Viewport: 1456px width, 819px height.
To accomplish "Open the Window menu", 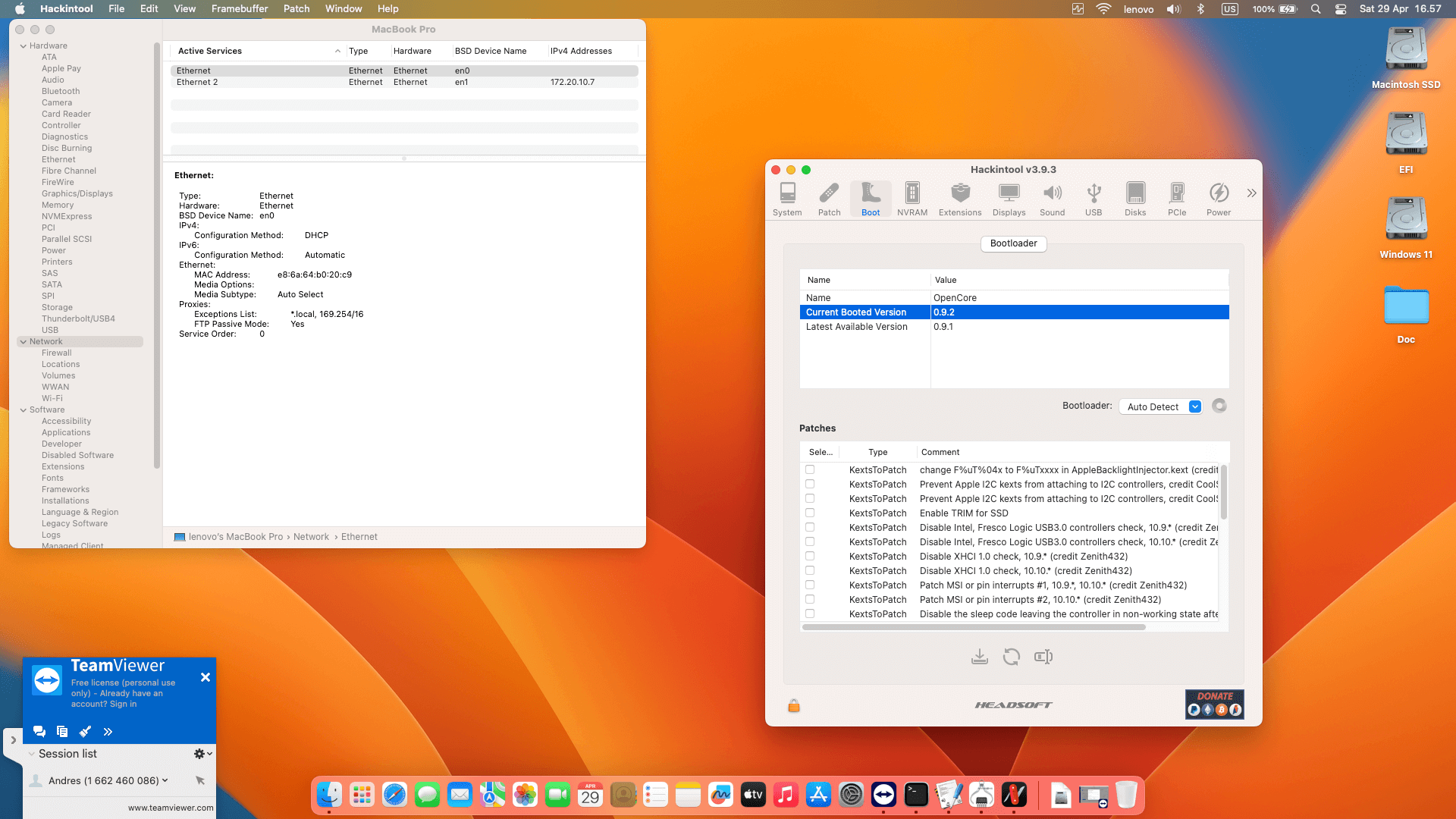I will [x=344, y=9].
